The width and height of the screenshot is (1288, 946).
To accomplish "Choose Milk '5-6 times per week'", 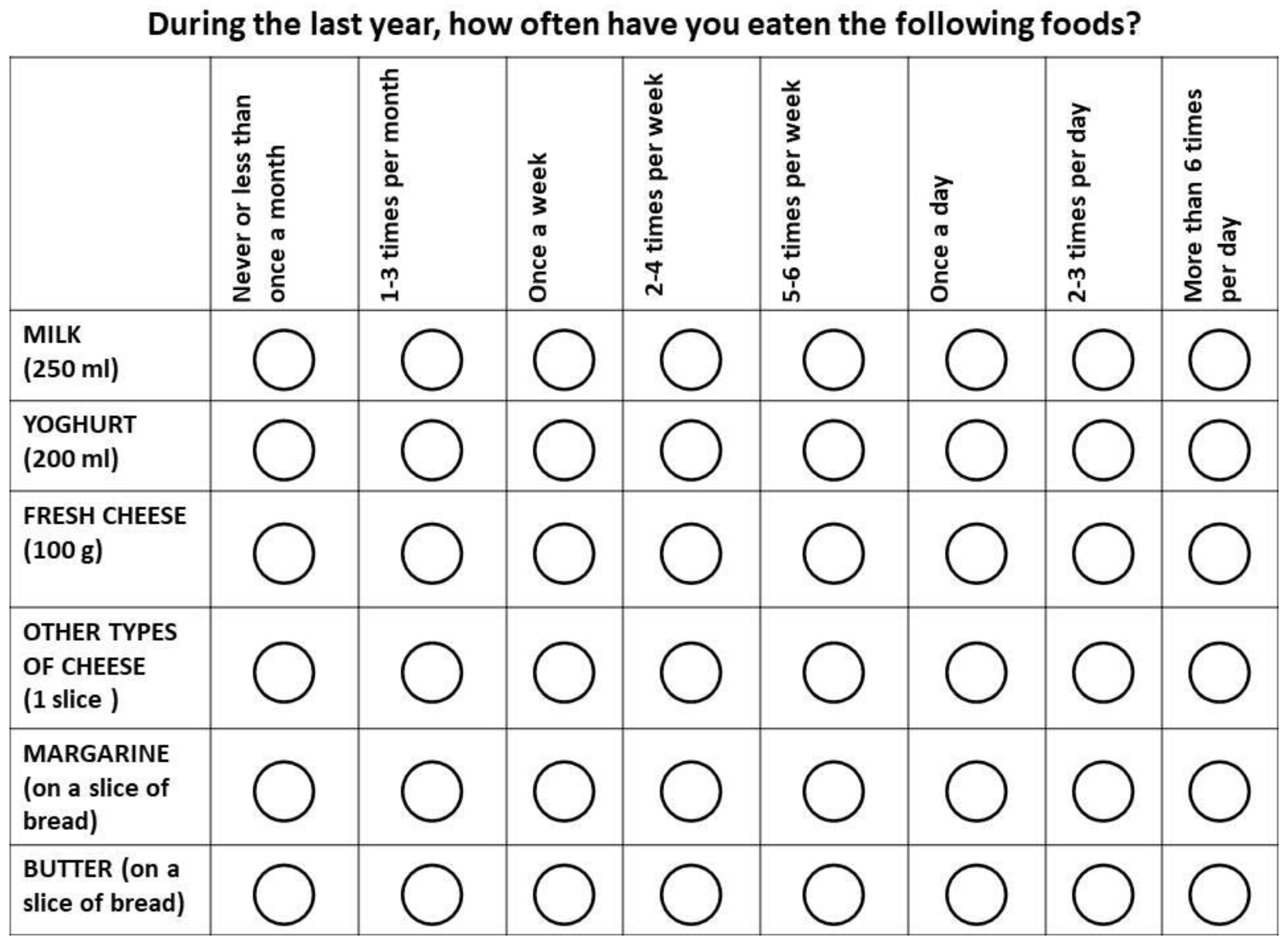I will (834, 360).
